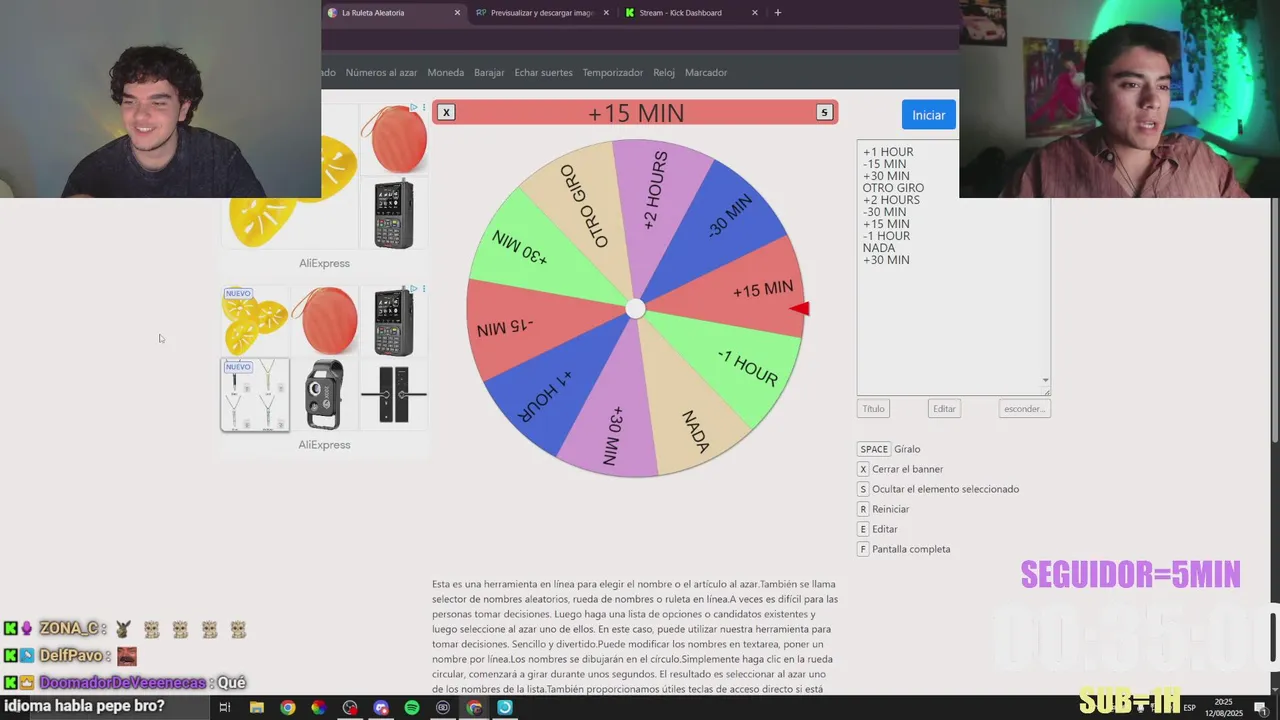Open Spotify from the taskbar
Image resolution: width=1280 pixels, height=720 pixels.
coord(412,707)
